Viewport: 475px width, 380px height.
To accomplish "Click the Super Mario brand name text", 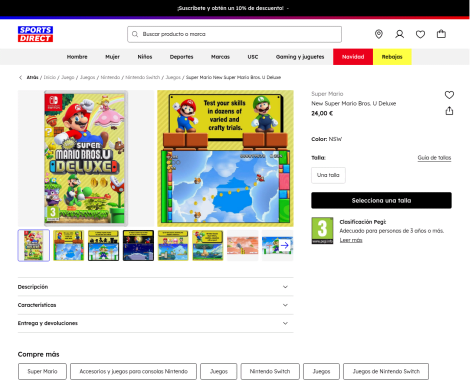I will [327, 94].
